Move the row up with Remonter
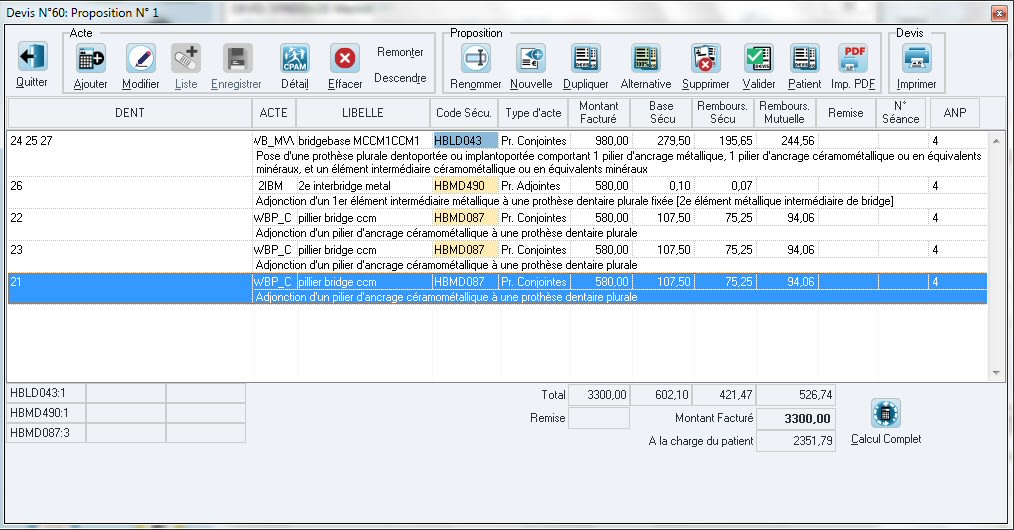 pyautogui.click(x=400, y=52)
